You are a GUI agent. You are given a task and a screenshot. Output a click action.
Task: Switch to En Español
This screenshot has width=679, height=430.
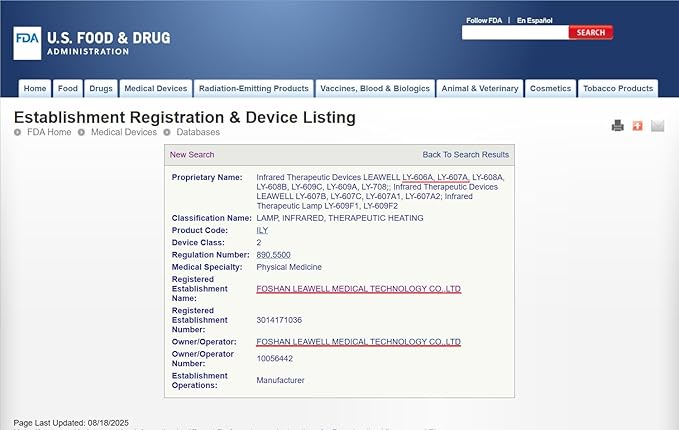tap(534, 20)
